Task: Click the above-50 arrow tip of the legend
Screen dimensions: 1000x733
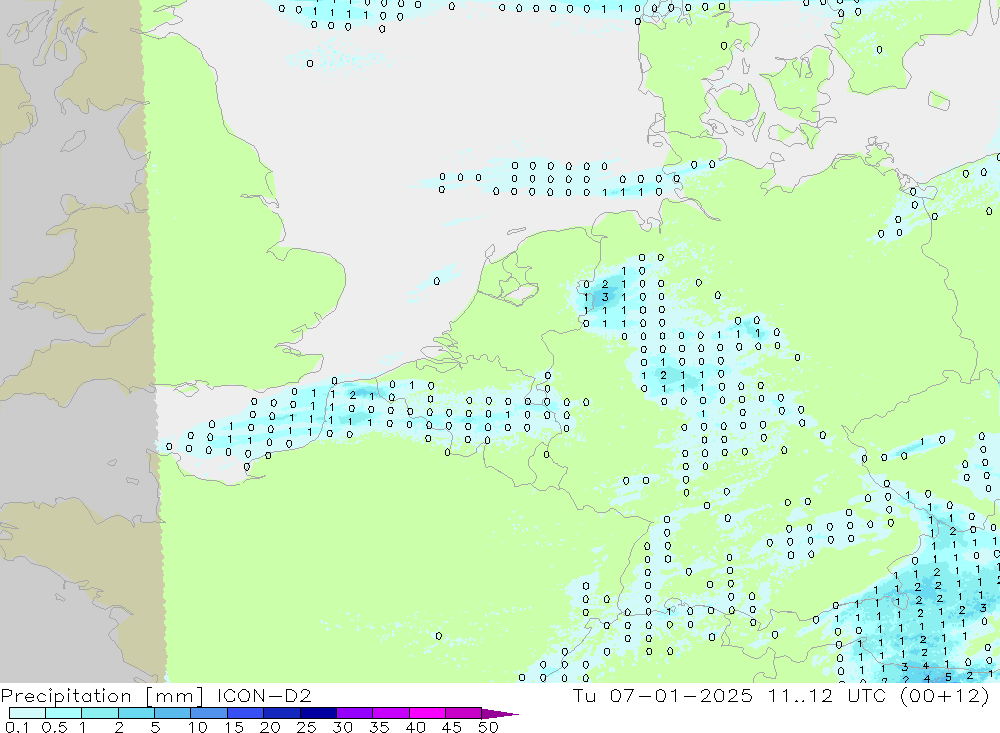Action: pos(500,714)
